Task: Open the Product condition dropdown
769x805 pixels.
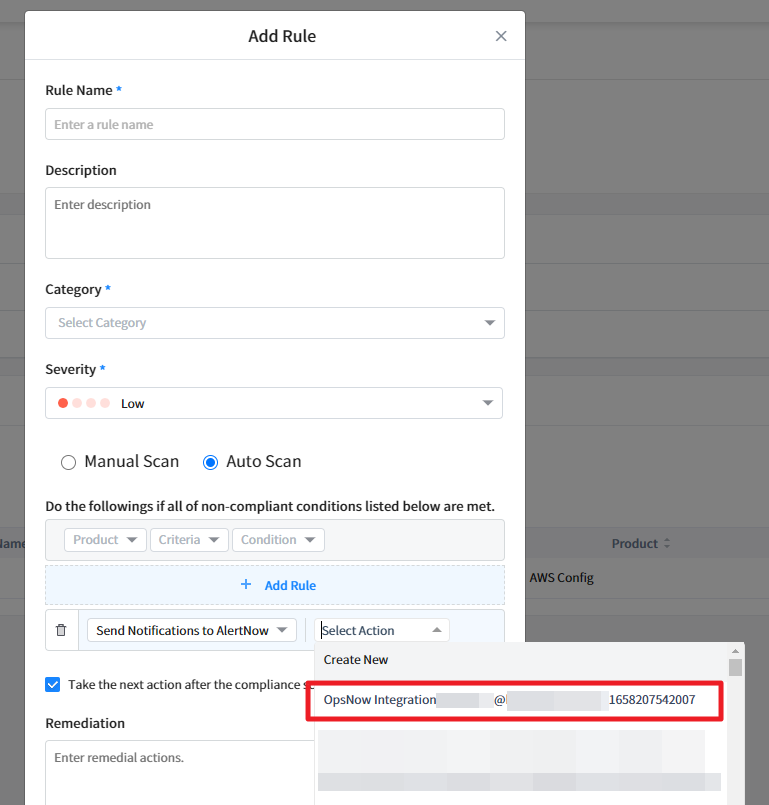Action: 105,540
